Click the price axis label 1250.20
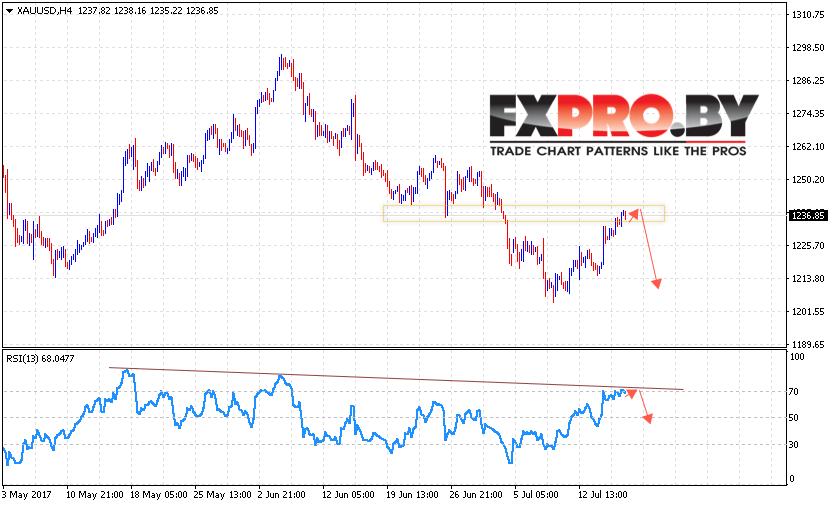 point(808,180)
